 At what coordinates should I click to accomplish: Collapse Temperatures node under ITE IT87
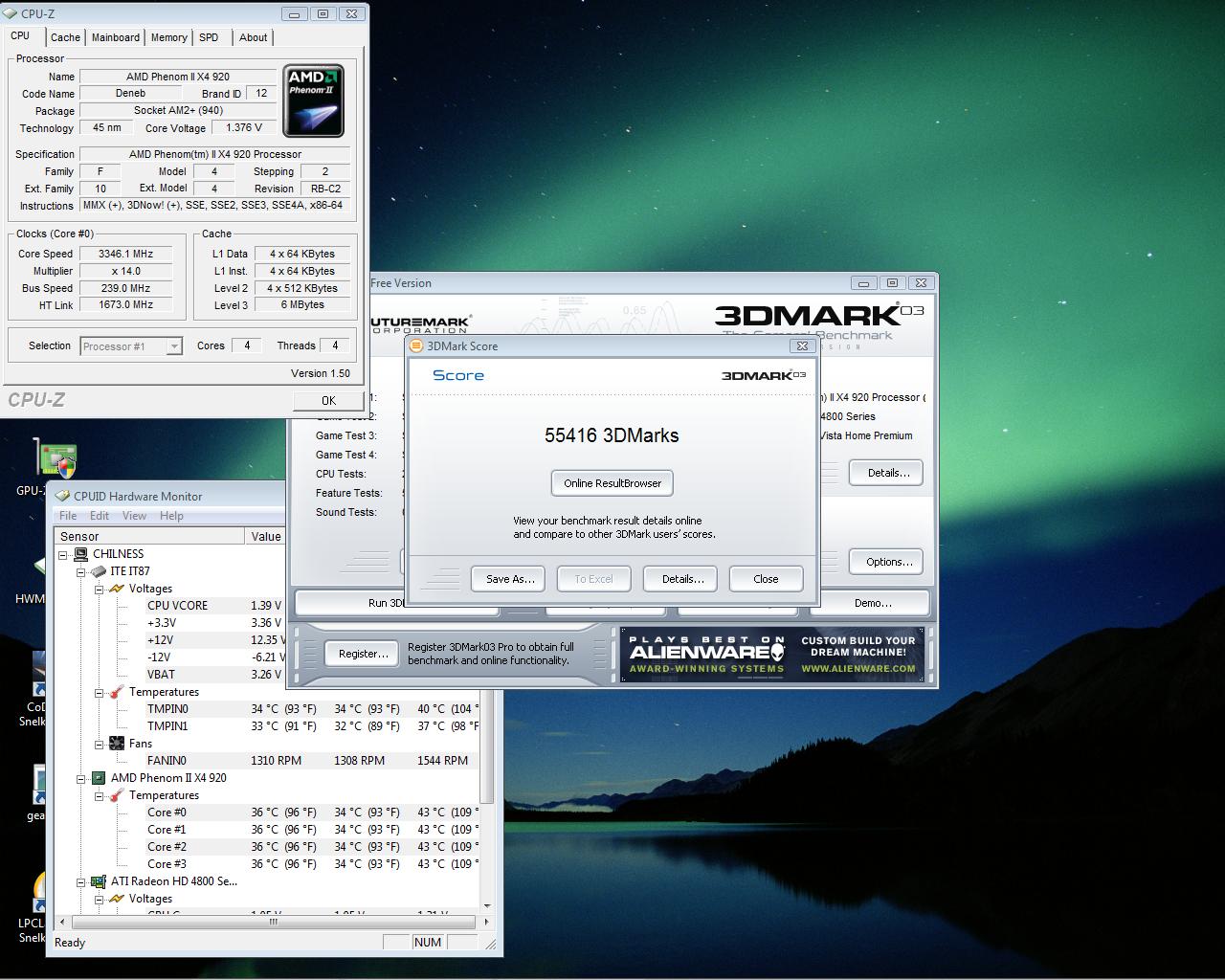(99, 692)
